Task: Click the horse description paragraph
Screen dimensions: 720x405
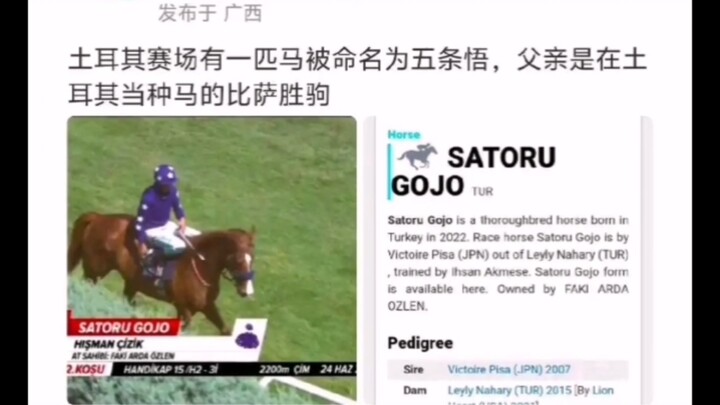Action: coord(508,263)
